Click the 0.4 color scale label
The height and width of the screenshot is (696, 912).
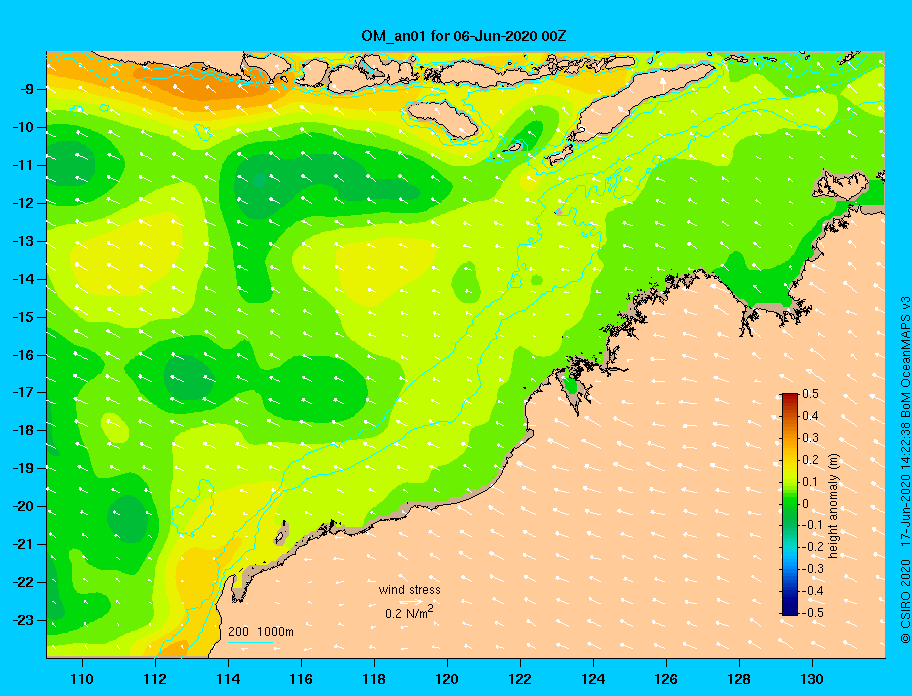(810, 416)
